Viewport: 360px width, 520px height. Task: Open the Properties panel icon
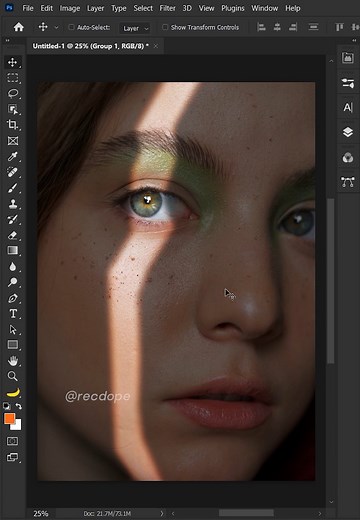coord(348,83)
